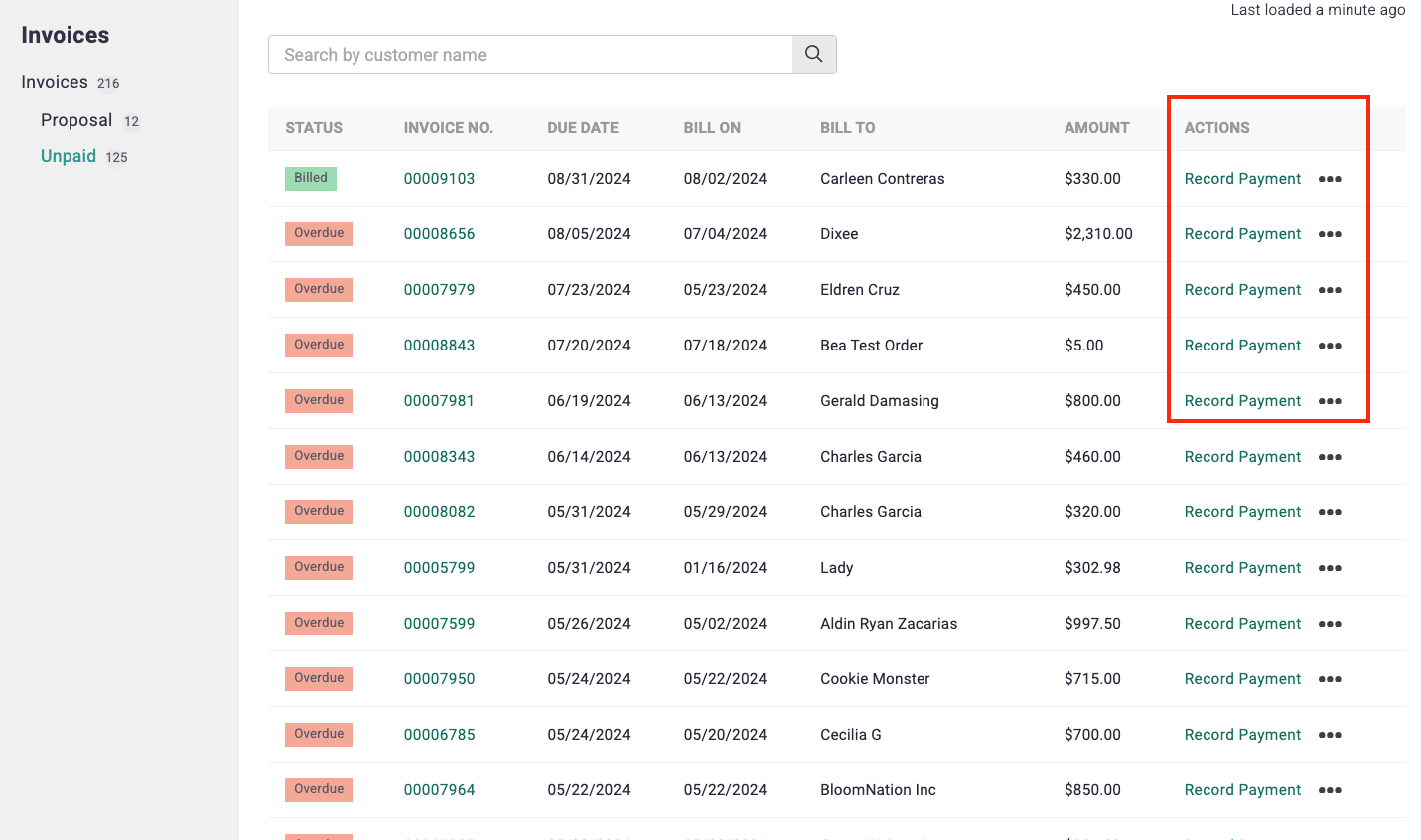Viewport: 1421px width, 840px height.
Task: Click the Cecilia G customer name
Action: click(851, 735)
